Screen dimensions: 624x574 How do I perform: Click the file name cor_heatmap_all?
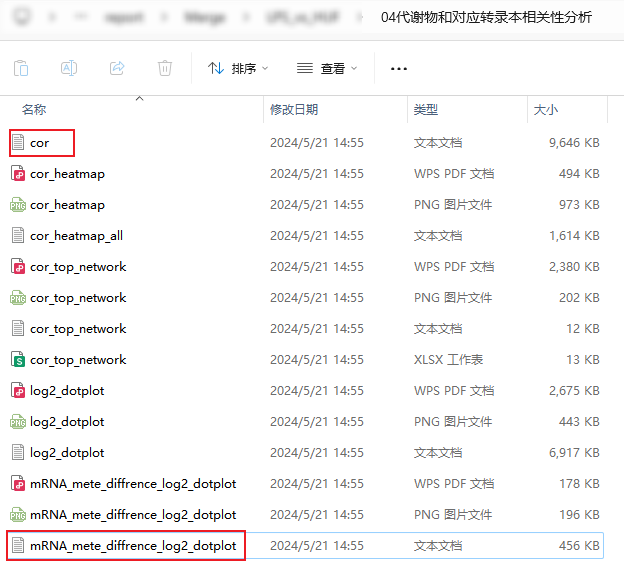point(76,236)
